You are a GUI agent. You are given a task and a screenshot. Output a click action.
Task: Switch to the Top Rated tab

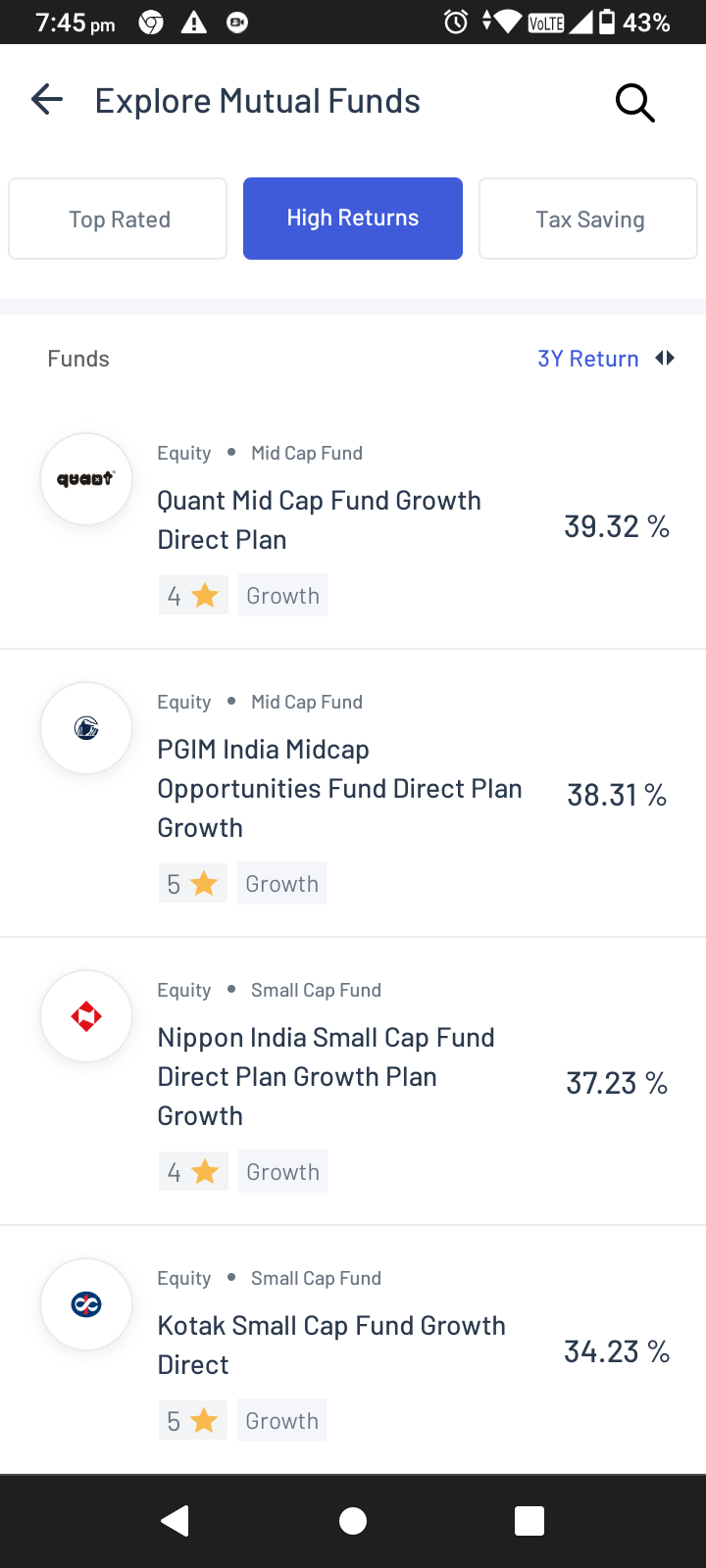pyautogui.click(x=119, y=219)
